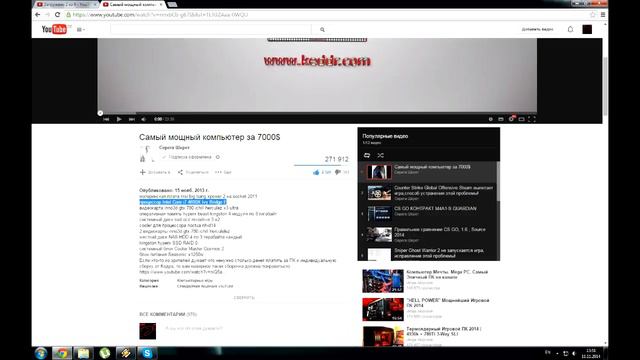
Task: Open the notifications bell
Action: [x=570, y=29]
